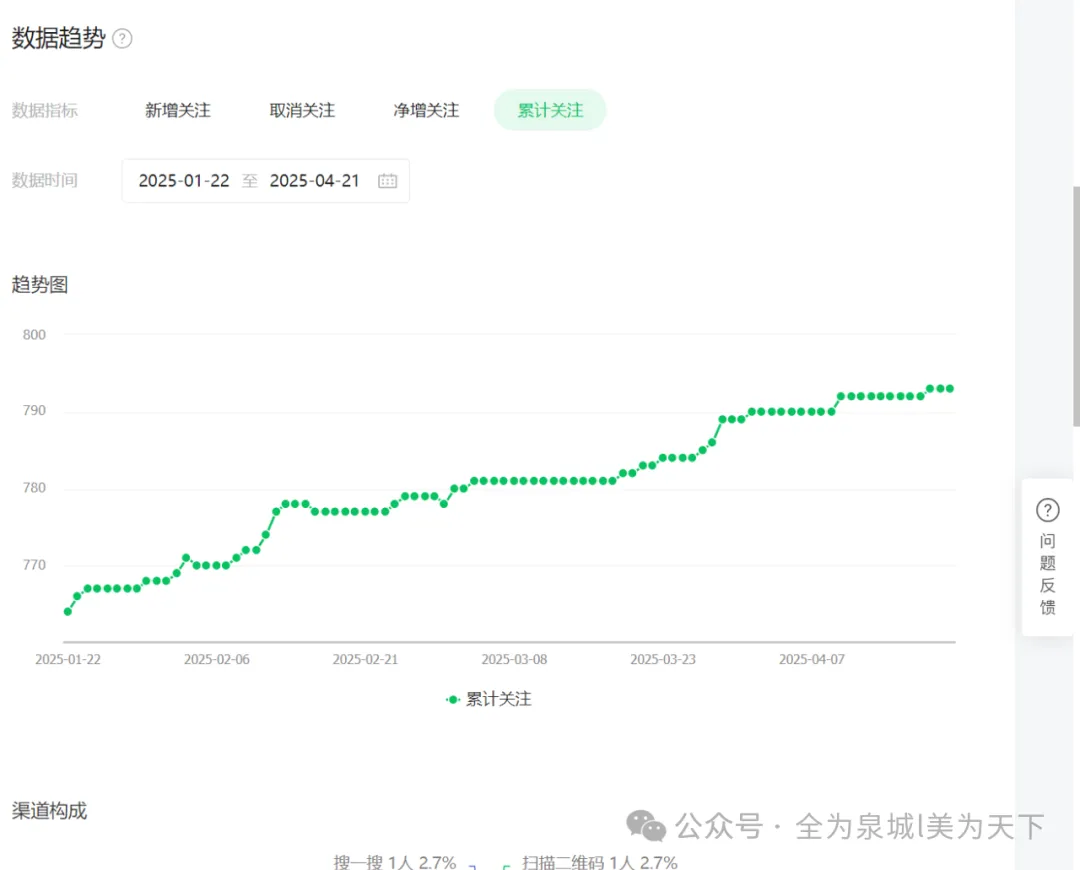Open the end date field showing 2025-04-21

pos(315,181)
